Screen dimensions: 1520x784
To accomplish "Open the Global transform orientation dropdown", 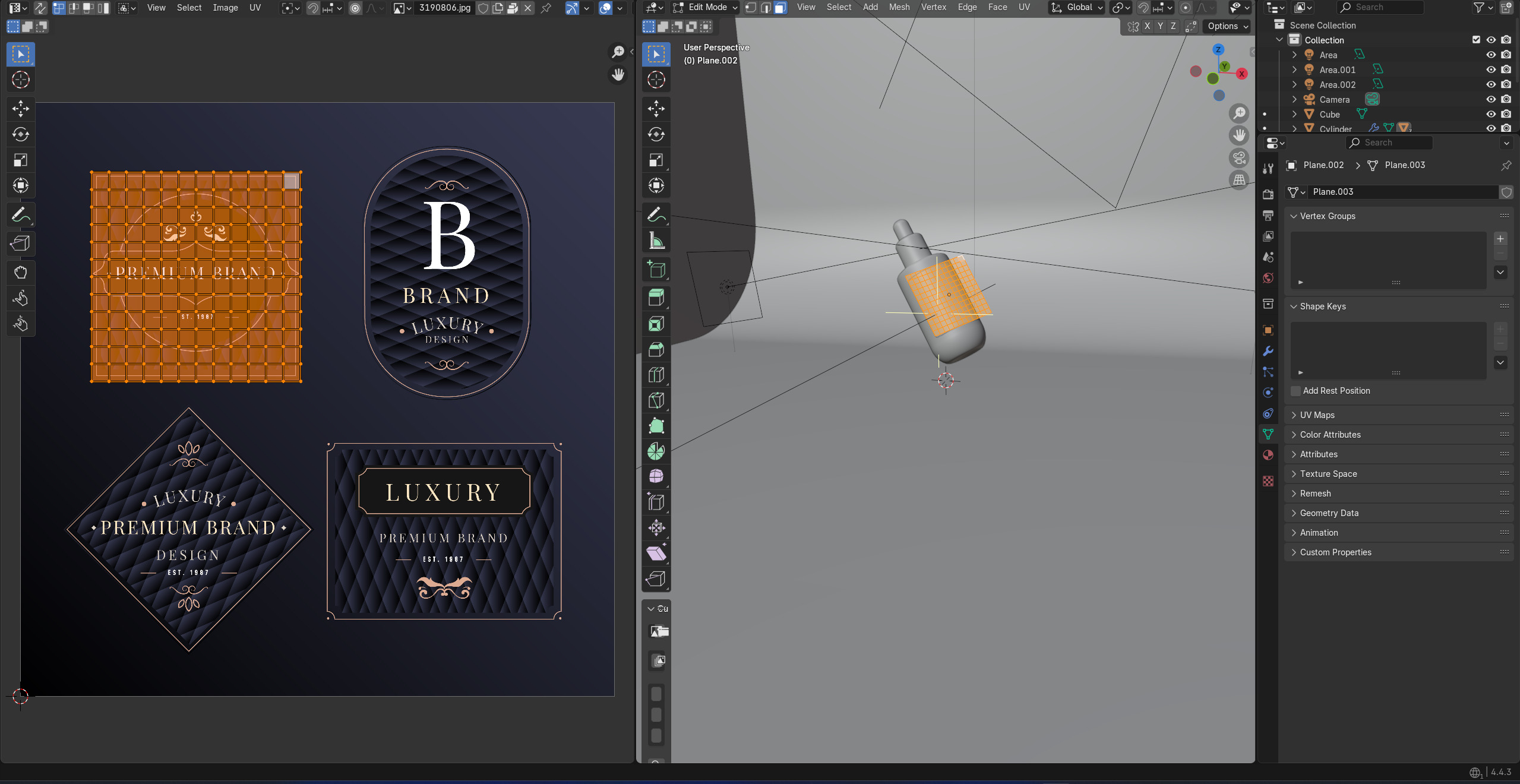I will point(1077,8).
